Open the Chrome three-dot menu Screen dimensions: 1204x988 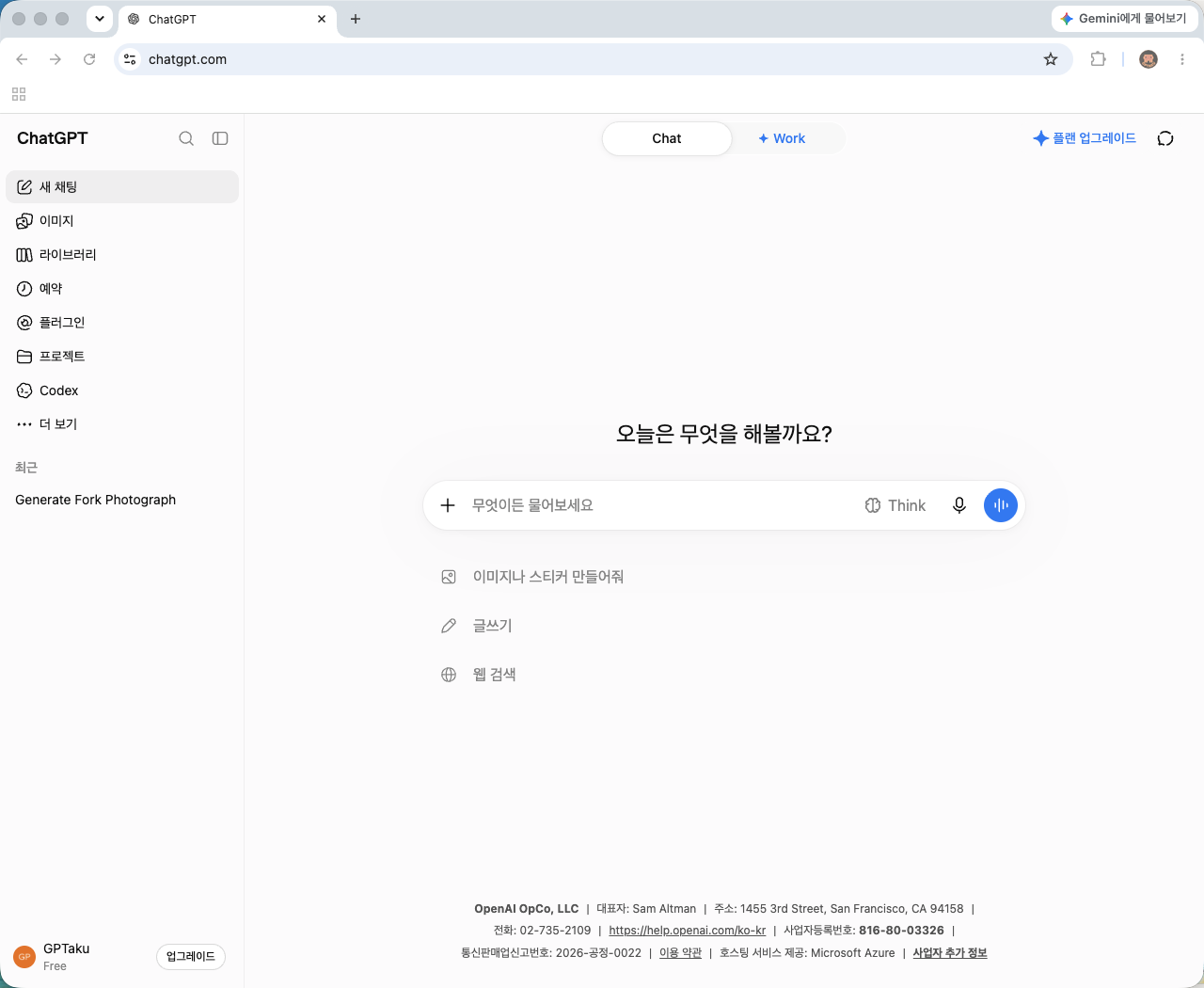[1182, 59]
